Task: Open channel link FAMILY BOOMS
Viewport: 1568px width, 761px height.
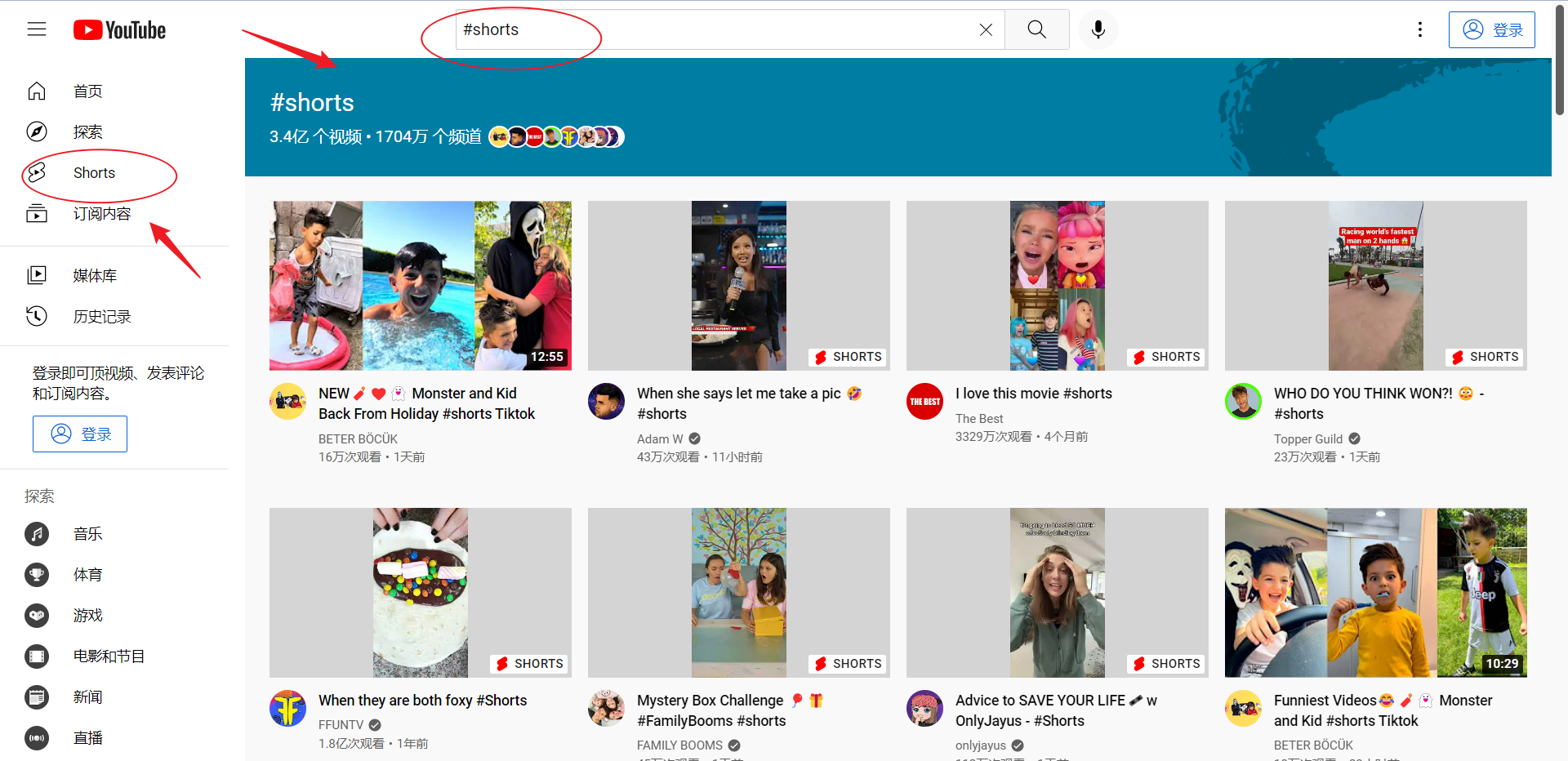Action: coord(679,745)
